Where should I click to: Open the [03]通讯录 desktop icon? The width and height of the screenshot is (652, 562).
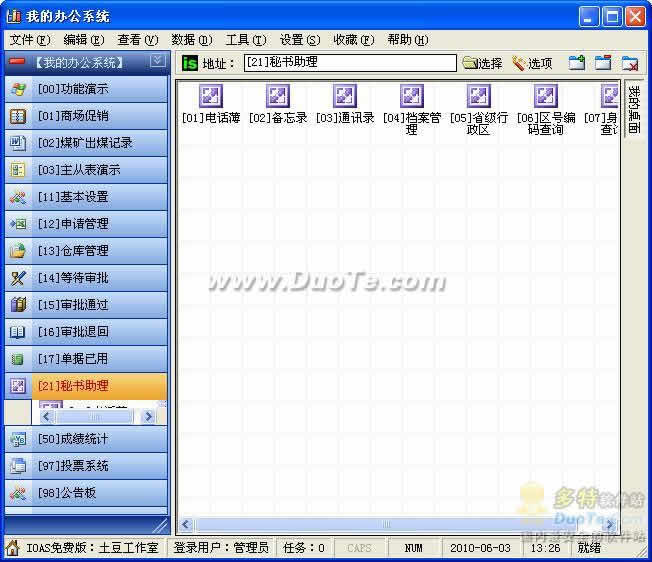345,104
